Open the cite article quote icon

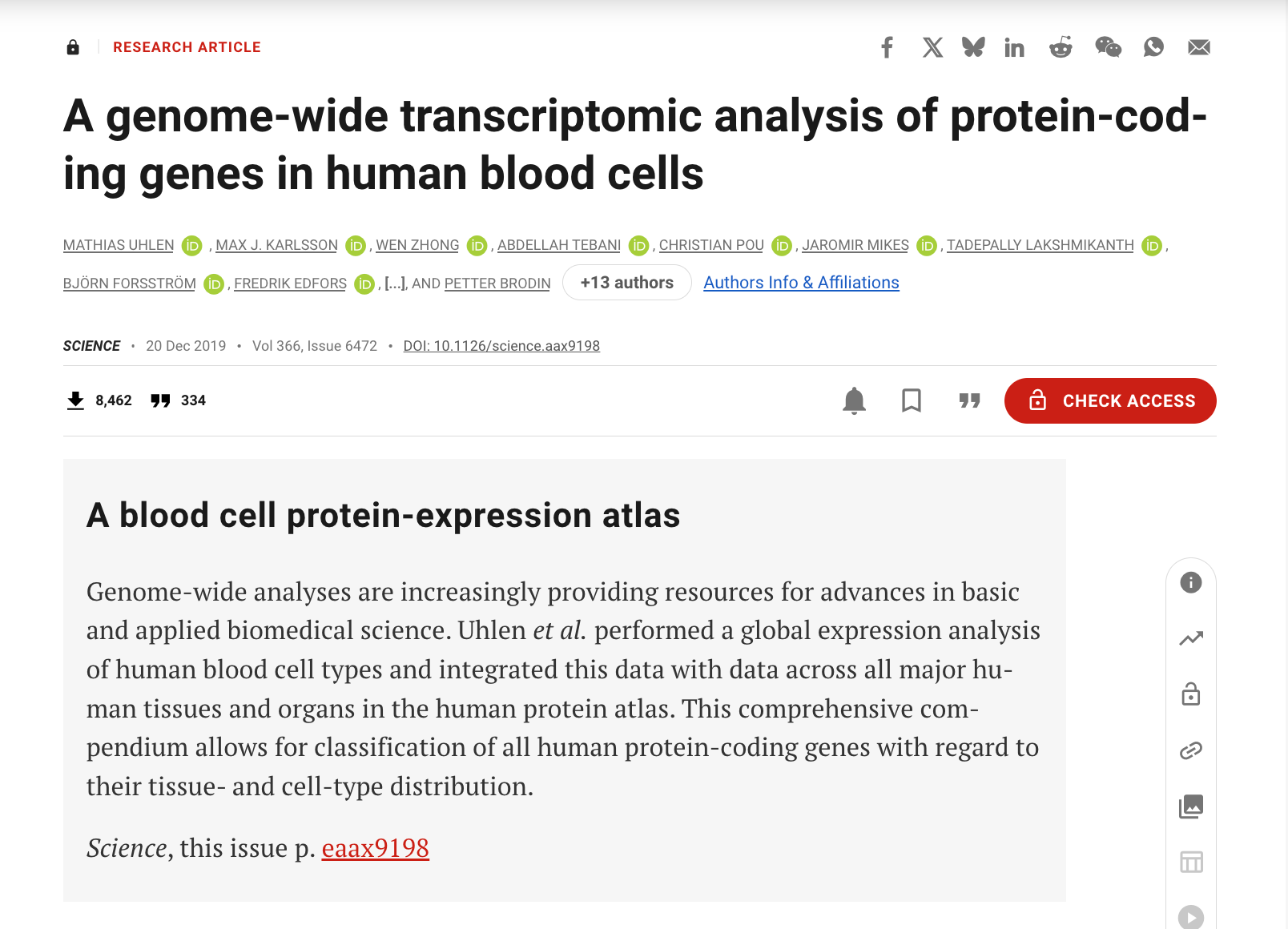tap(969, 400)
